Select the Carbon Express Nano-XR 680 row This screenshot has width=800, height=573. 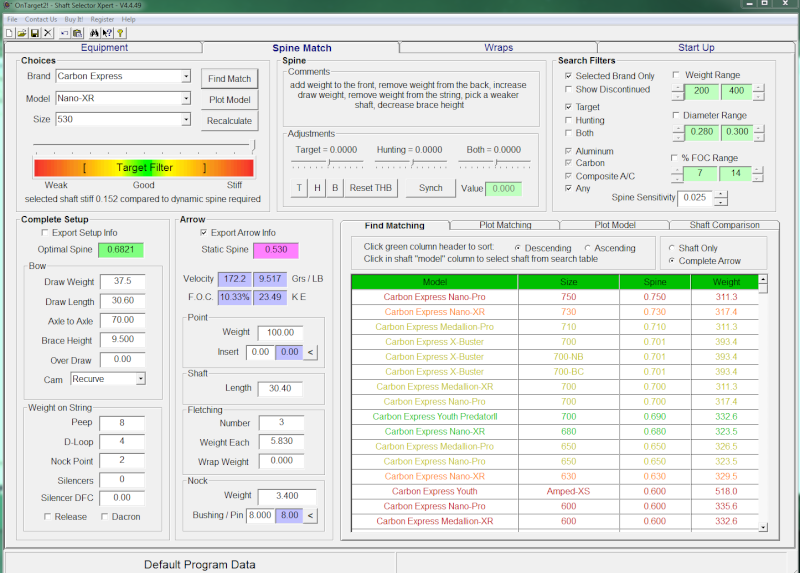[x=555, y=432]
